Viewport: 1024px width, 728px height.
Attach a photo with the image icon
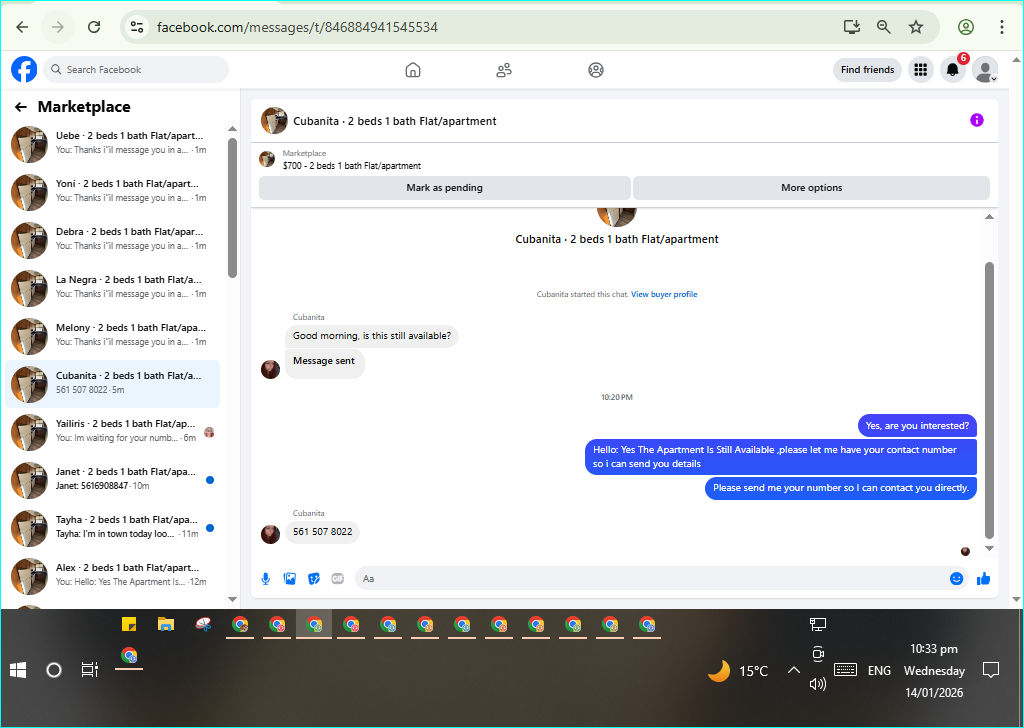point(289,578)
